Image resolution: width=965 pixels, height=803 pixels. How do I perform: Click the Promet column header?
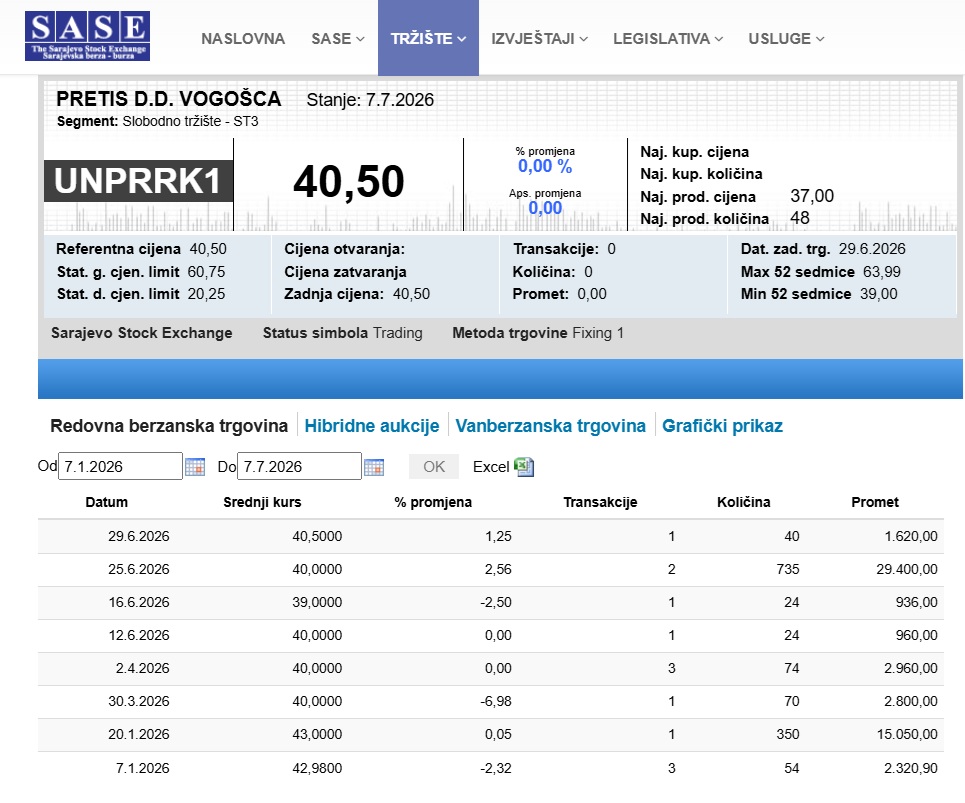[x=875, y=502]
